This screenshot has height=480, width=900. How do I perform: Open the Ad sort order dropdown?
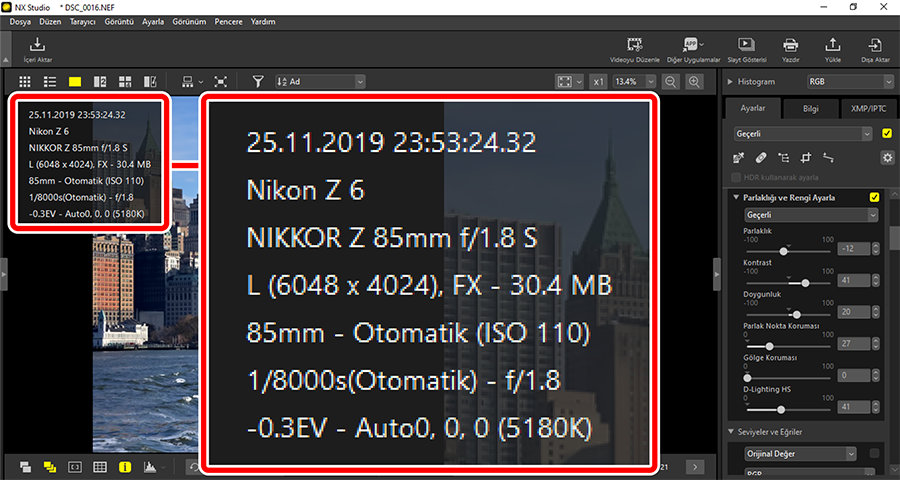tap(320, 82)
